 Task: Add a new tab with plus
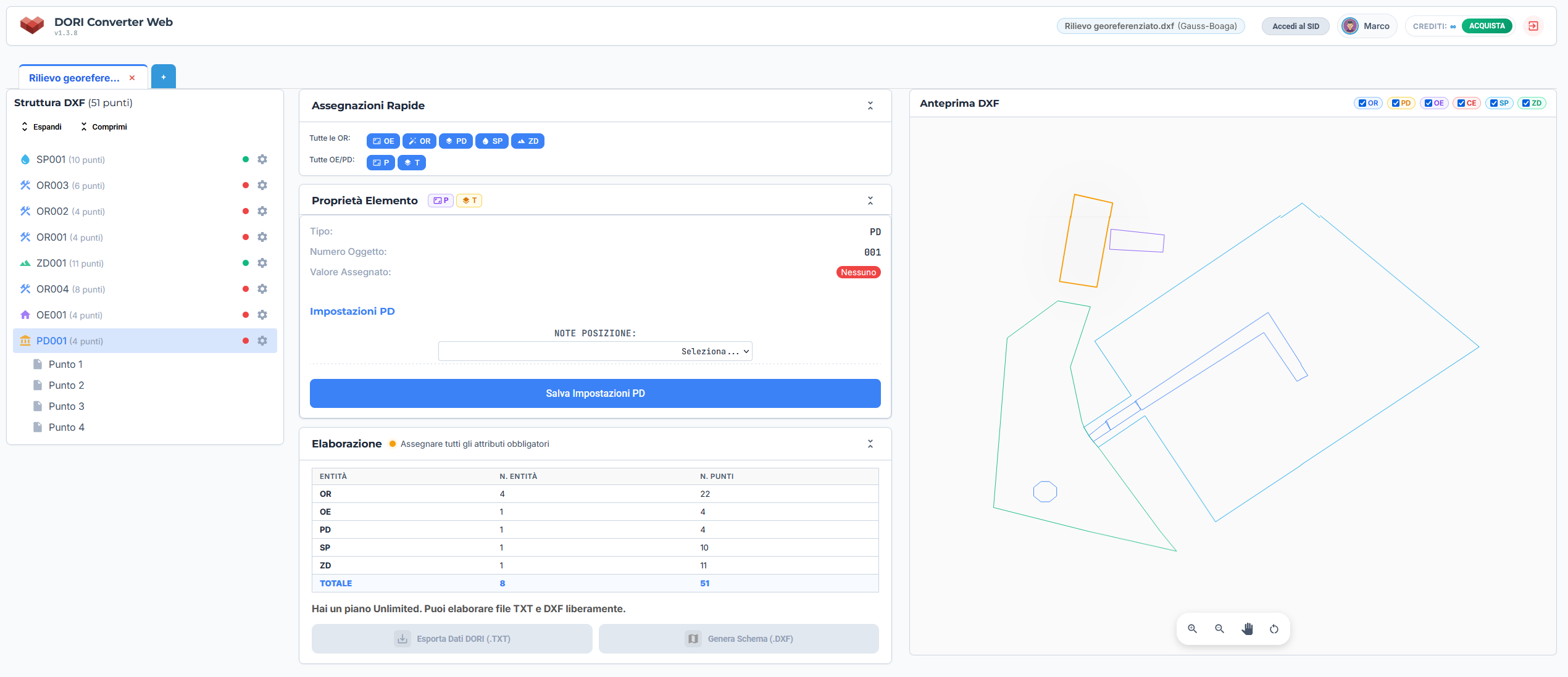tap(164, 77)
